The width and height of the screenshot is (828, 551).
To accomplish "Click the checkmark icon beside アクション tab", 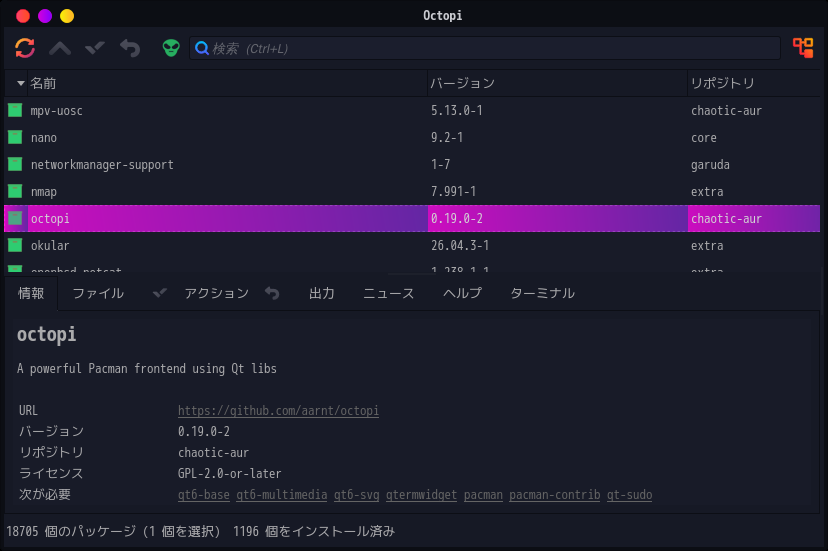I will tap(159, 293).
